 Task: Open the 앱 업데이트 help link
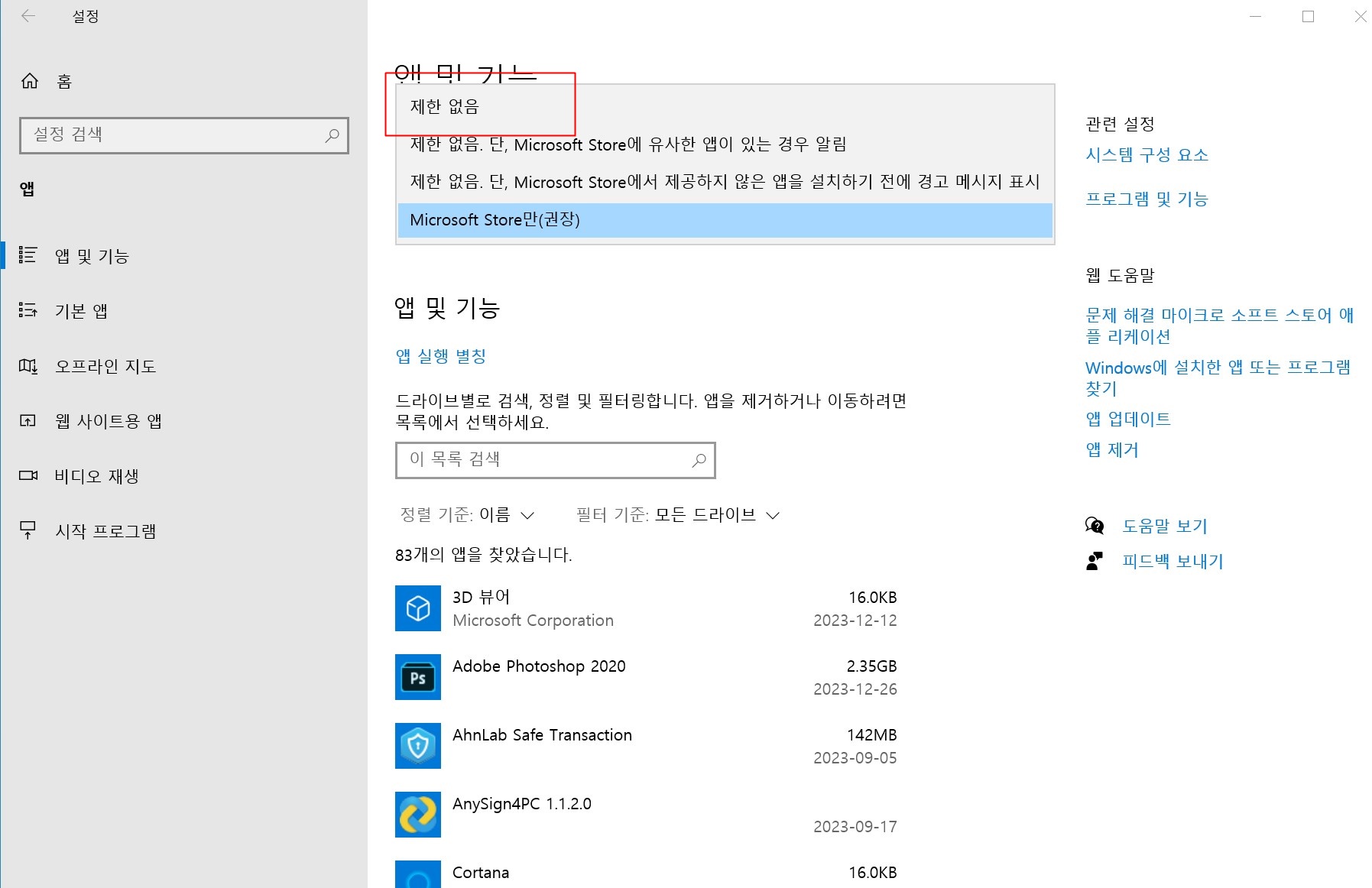[x=1128, y=419]
